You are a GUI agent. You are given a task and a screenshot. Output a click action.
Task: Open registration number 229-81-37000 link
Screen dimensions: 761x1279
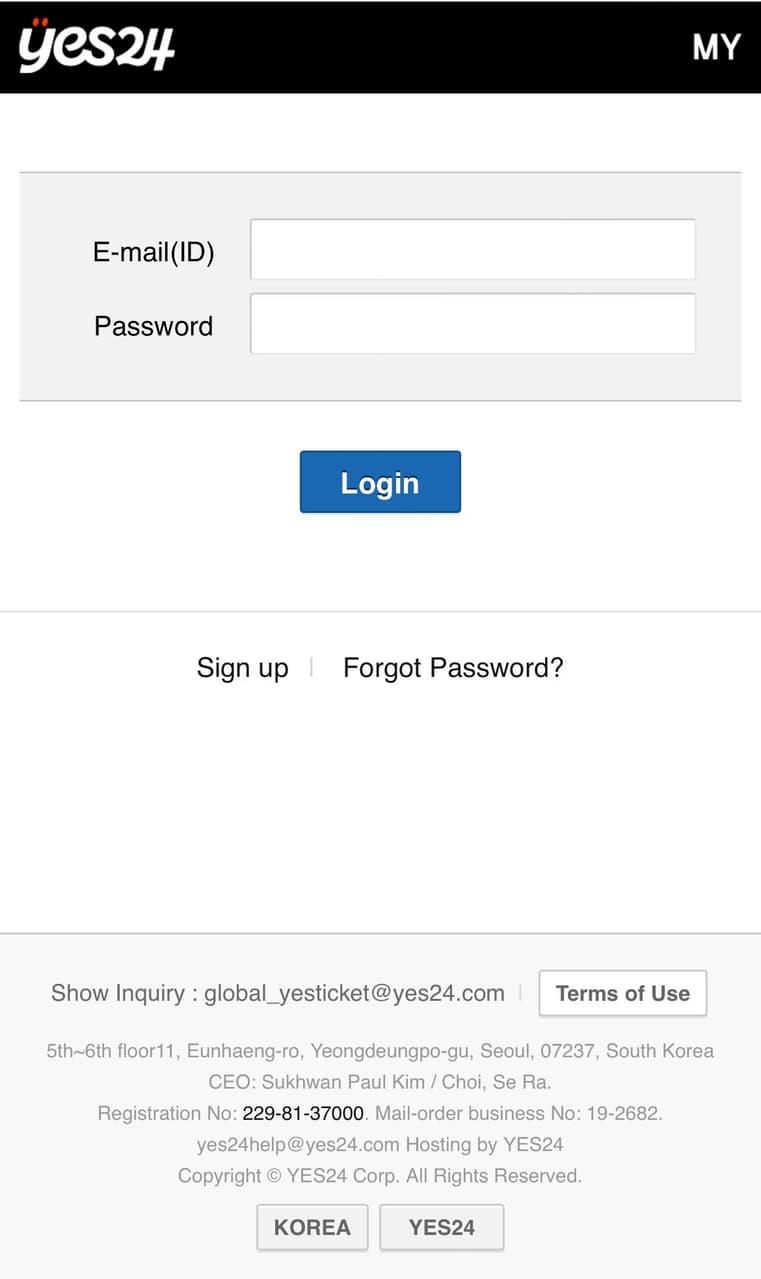coord(303,1113)
